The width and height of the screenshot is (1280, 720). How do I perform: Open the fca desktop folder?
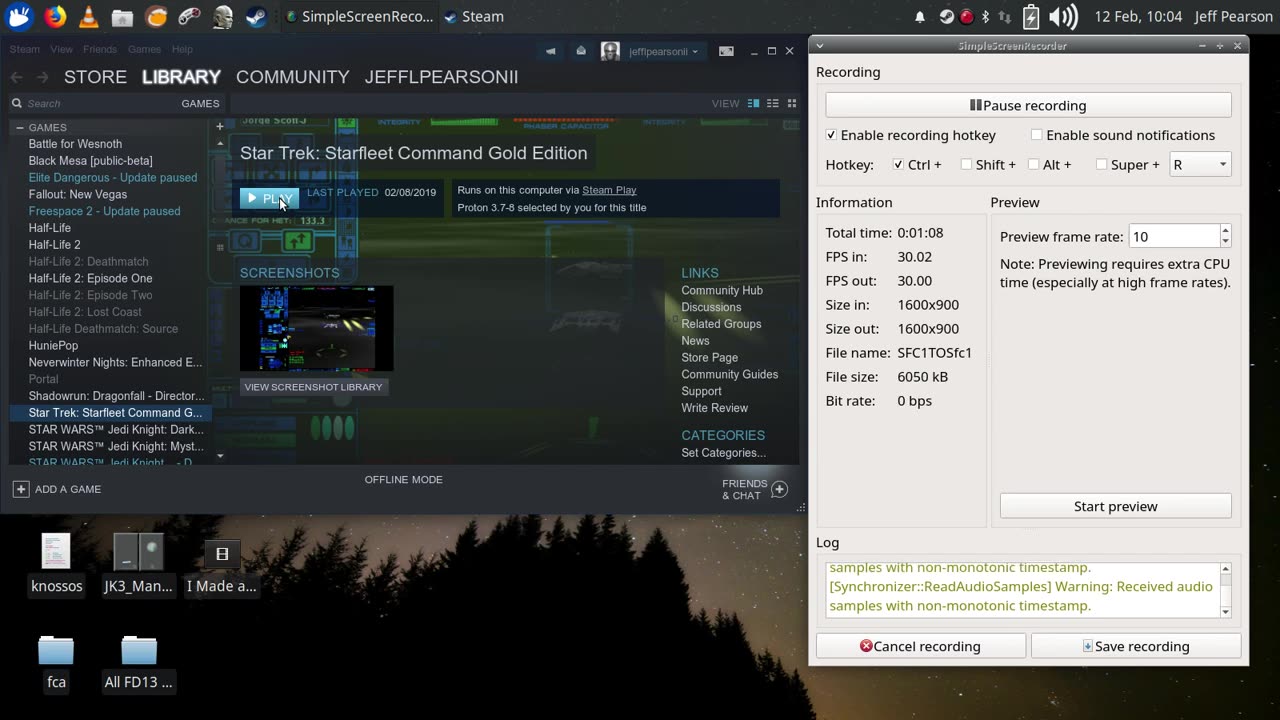[x=56, y=662]
